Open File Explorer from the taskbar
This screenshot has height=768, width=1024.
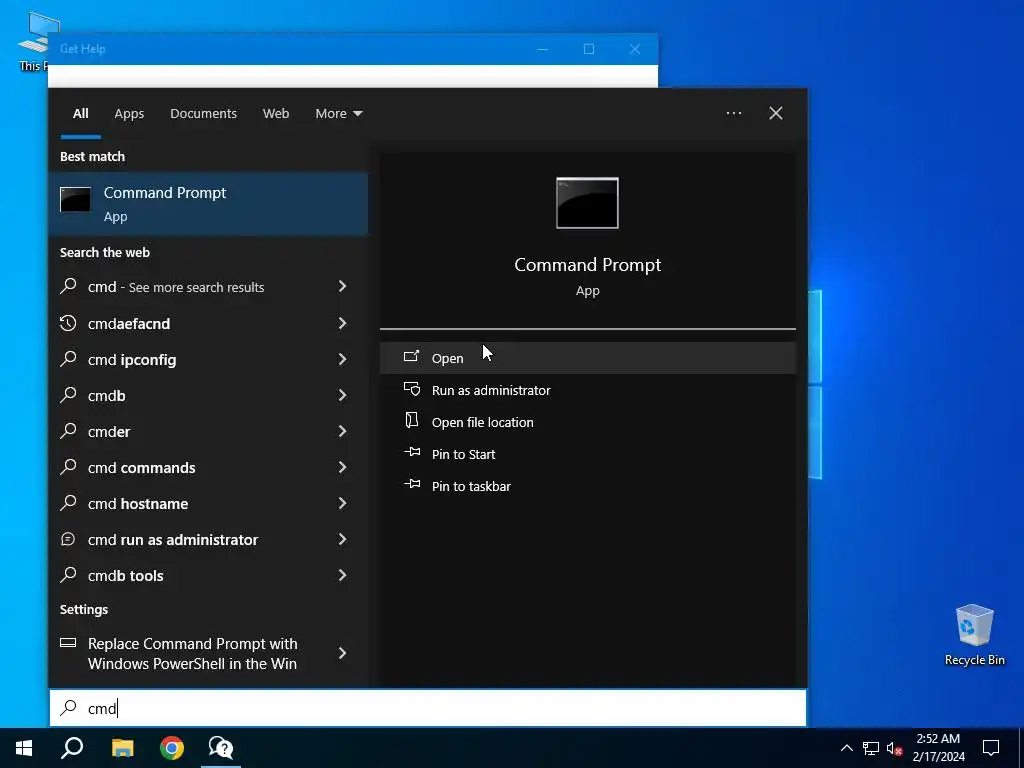pos(122,748)
